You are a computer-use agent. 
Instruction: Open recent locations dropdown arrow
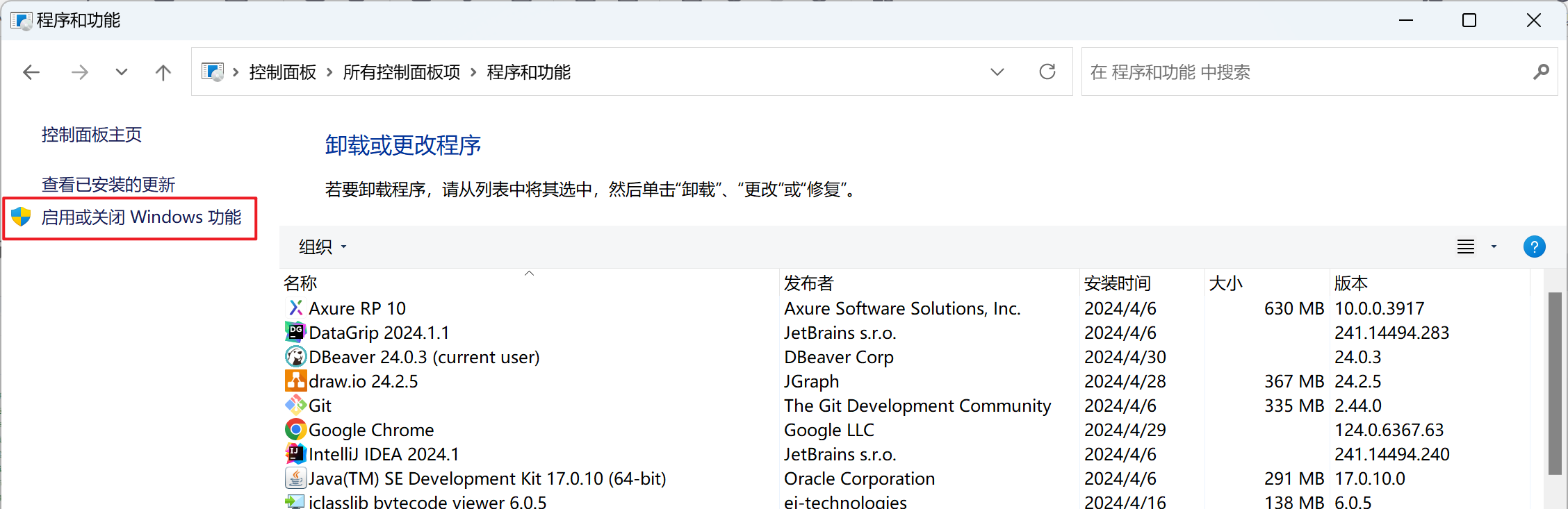coord(122,72)
